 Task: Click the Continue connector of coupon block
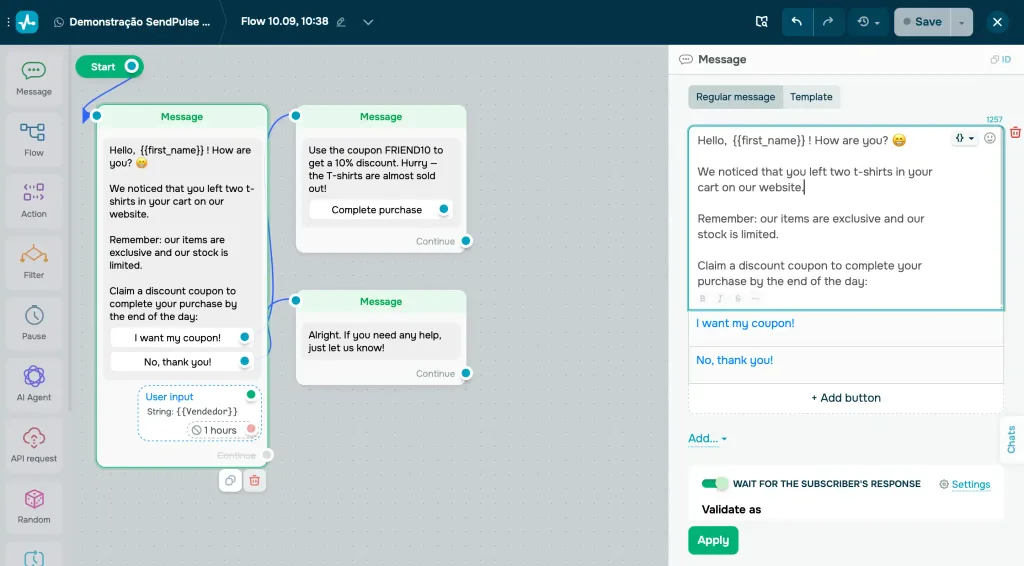click(466, 241)
